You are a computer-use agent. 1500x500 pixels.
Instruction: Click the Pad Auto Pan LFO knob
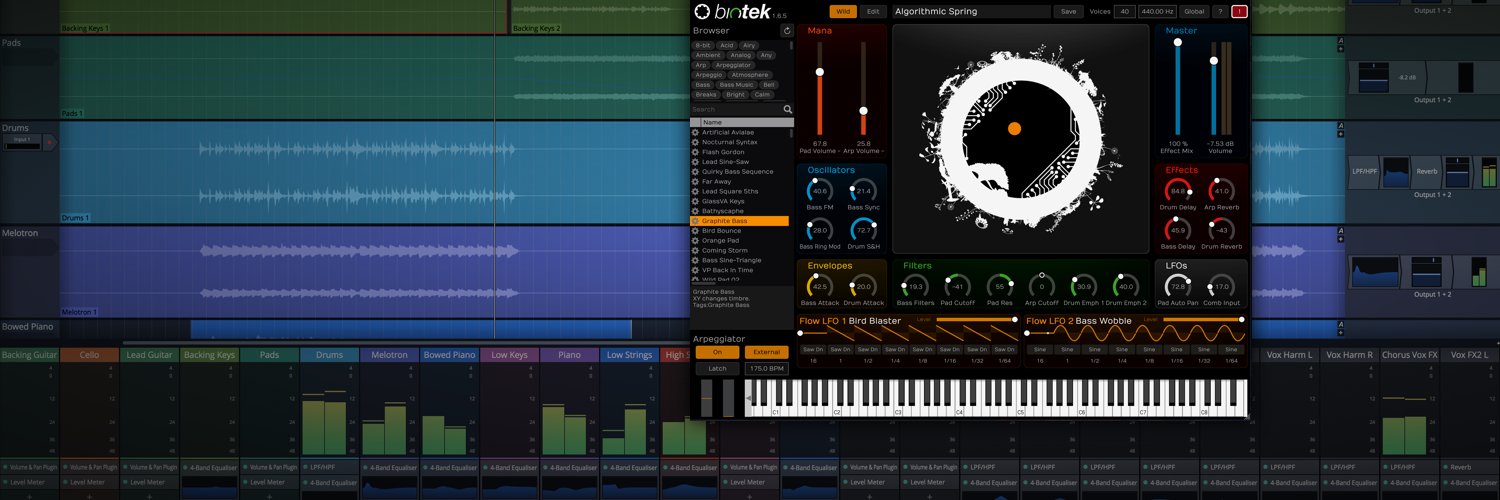pos(1178,286)
